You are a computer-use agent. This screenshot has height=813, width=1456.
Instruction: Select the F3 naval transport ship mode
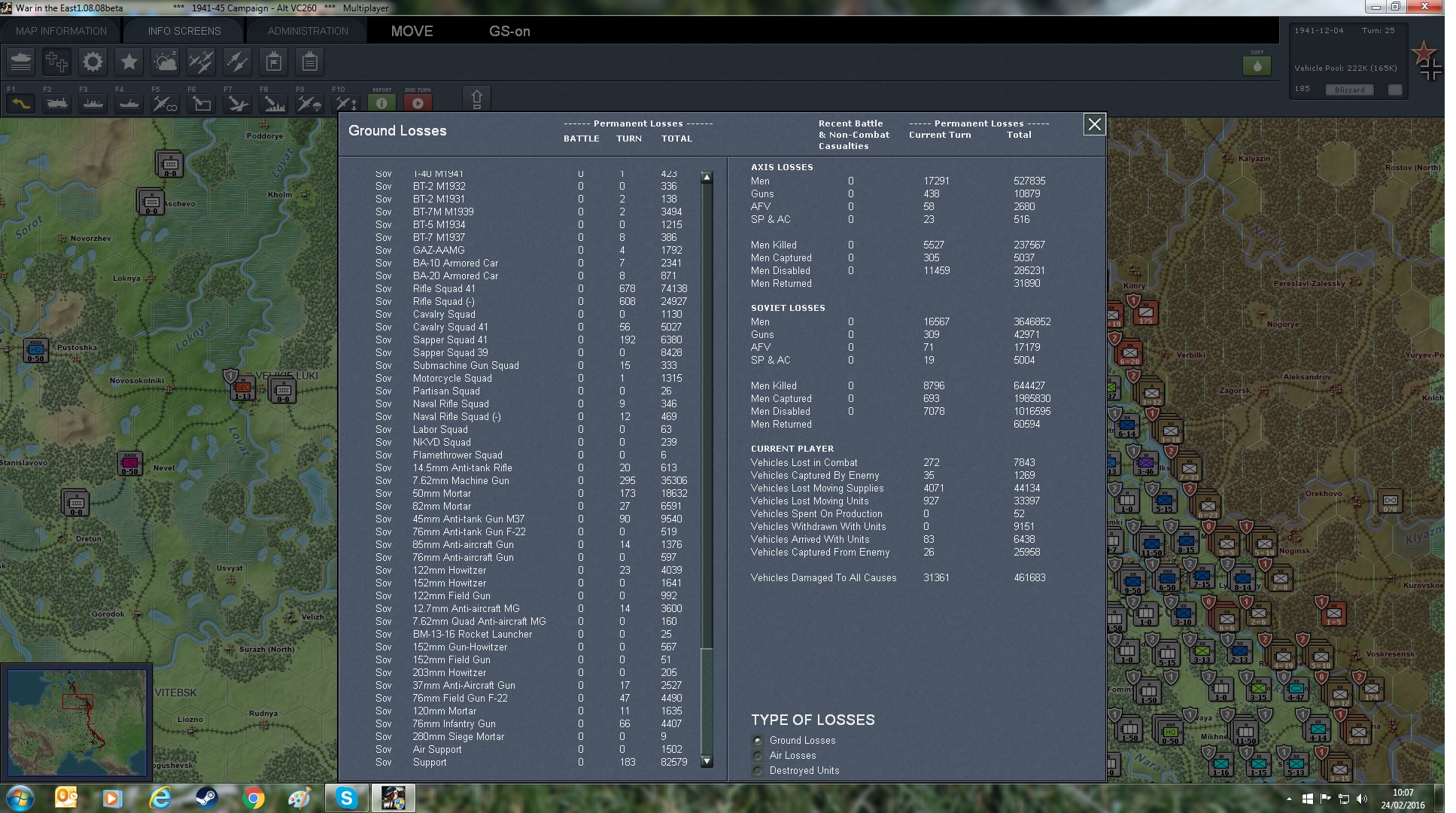point(93,103)
